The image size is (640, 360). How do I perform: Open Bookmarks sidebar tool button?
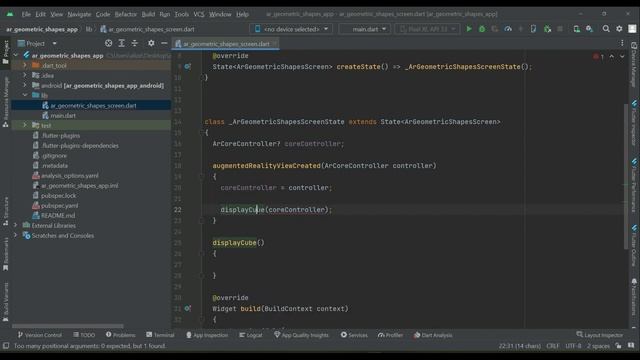[5, 254]
